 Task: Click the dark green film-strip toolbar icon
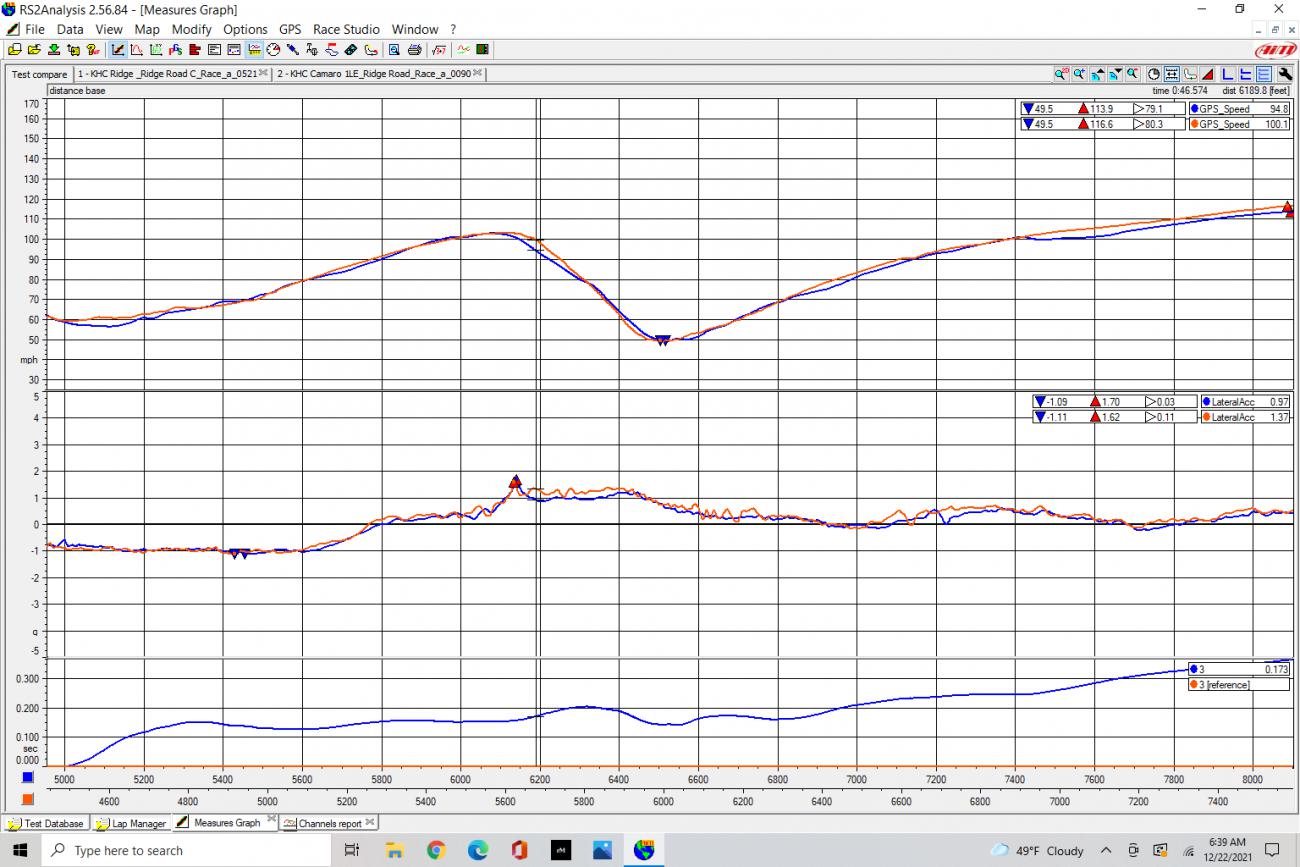pos(482,49)
